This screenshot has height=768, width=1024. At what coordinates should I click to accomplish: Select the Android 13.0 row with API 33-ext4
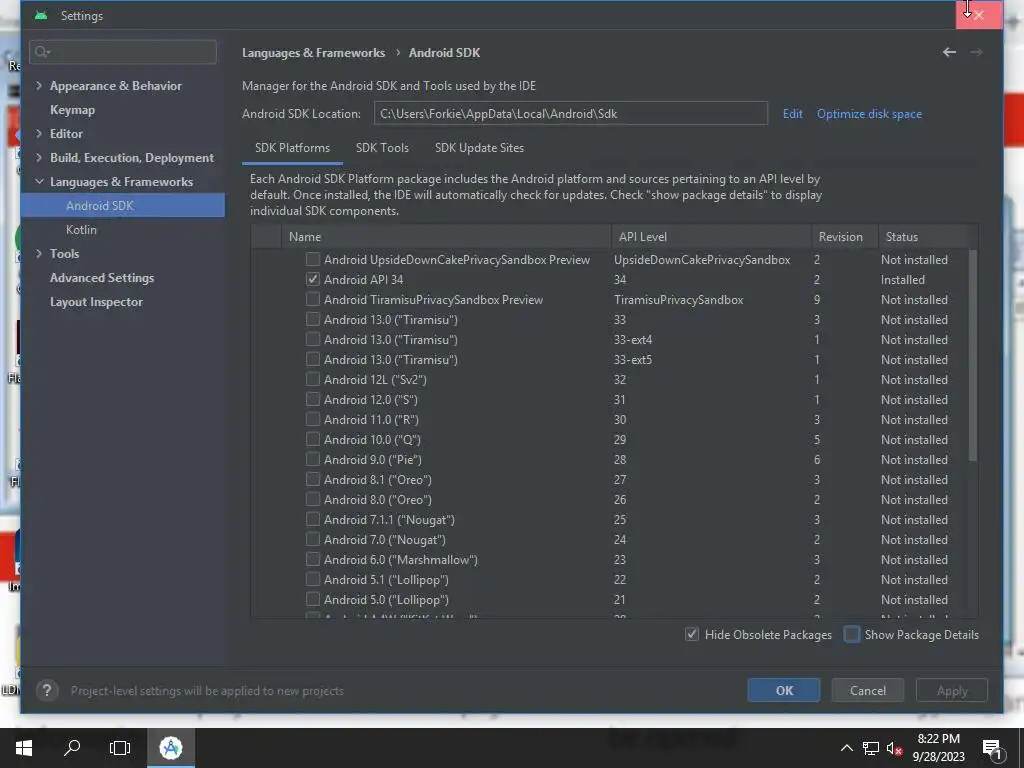point(614,340)
